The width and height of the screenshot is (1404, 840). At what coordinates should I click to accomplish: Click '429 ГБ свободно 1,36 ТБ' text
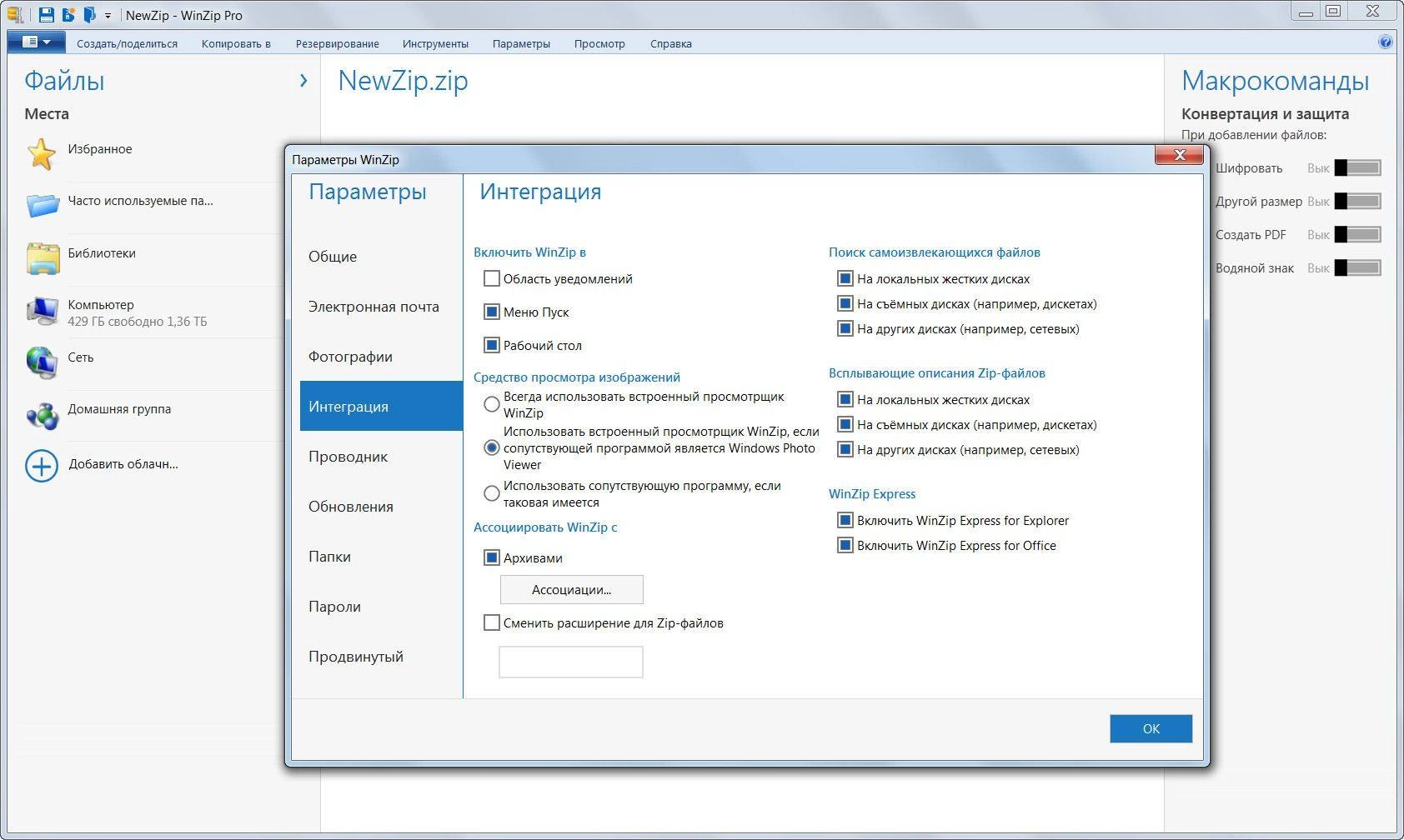138,322
